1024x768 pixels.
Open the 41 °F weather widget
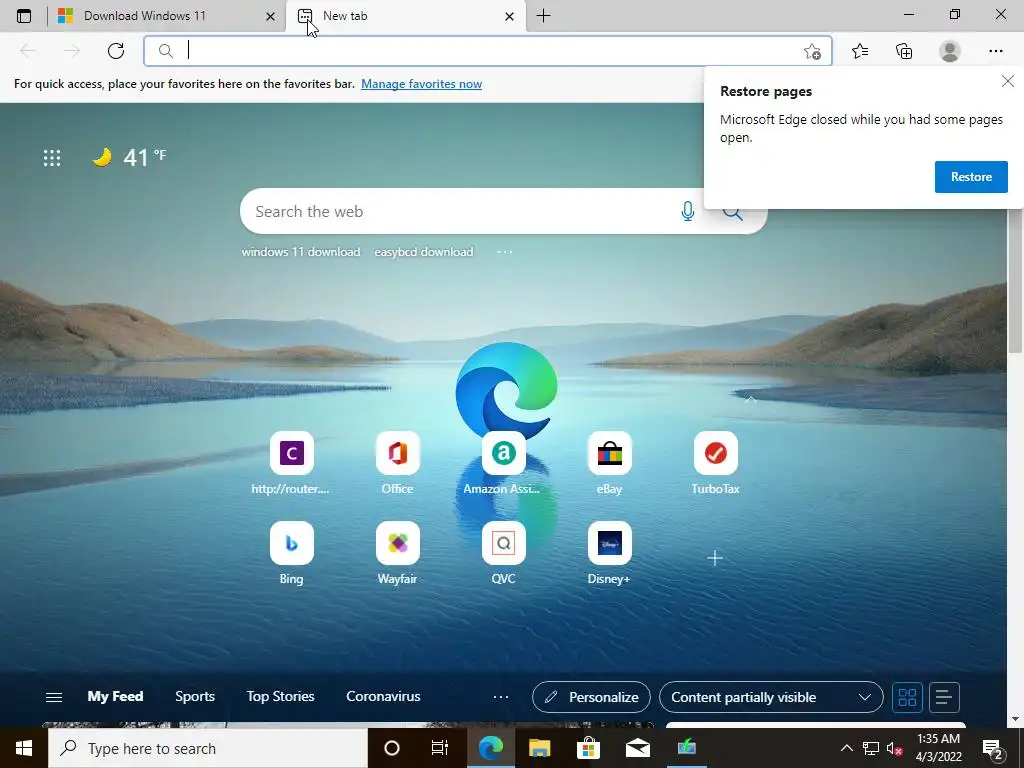[x=129, y=157]
